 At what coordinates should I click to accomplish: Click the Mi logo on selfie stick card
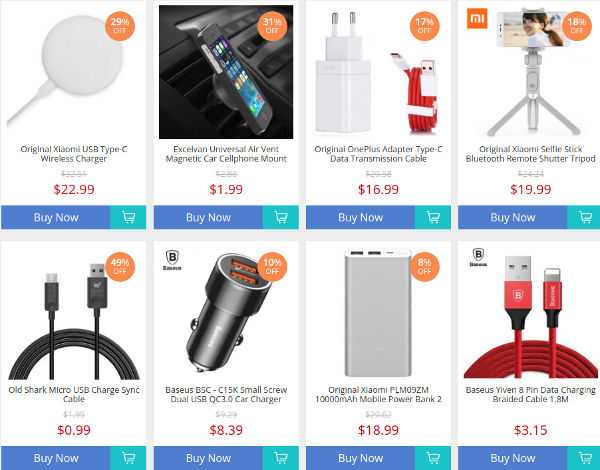pos(477,18)
